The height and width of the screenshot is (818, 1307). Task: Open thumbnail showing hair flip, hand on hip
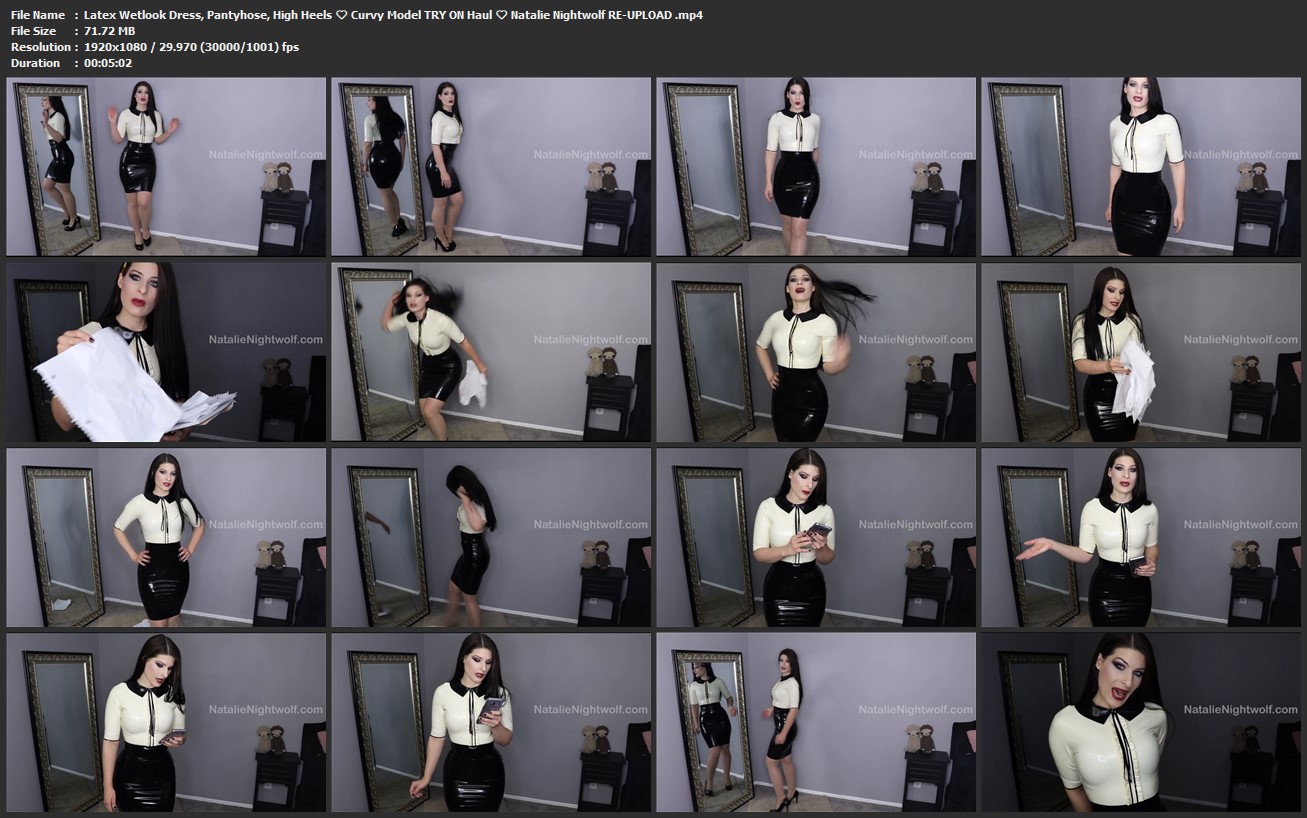click(x=816, y=352)
